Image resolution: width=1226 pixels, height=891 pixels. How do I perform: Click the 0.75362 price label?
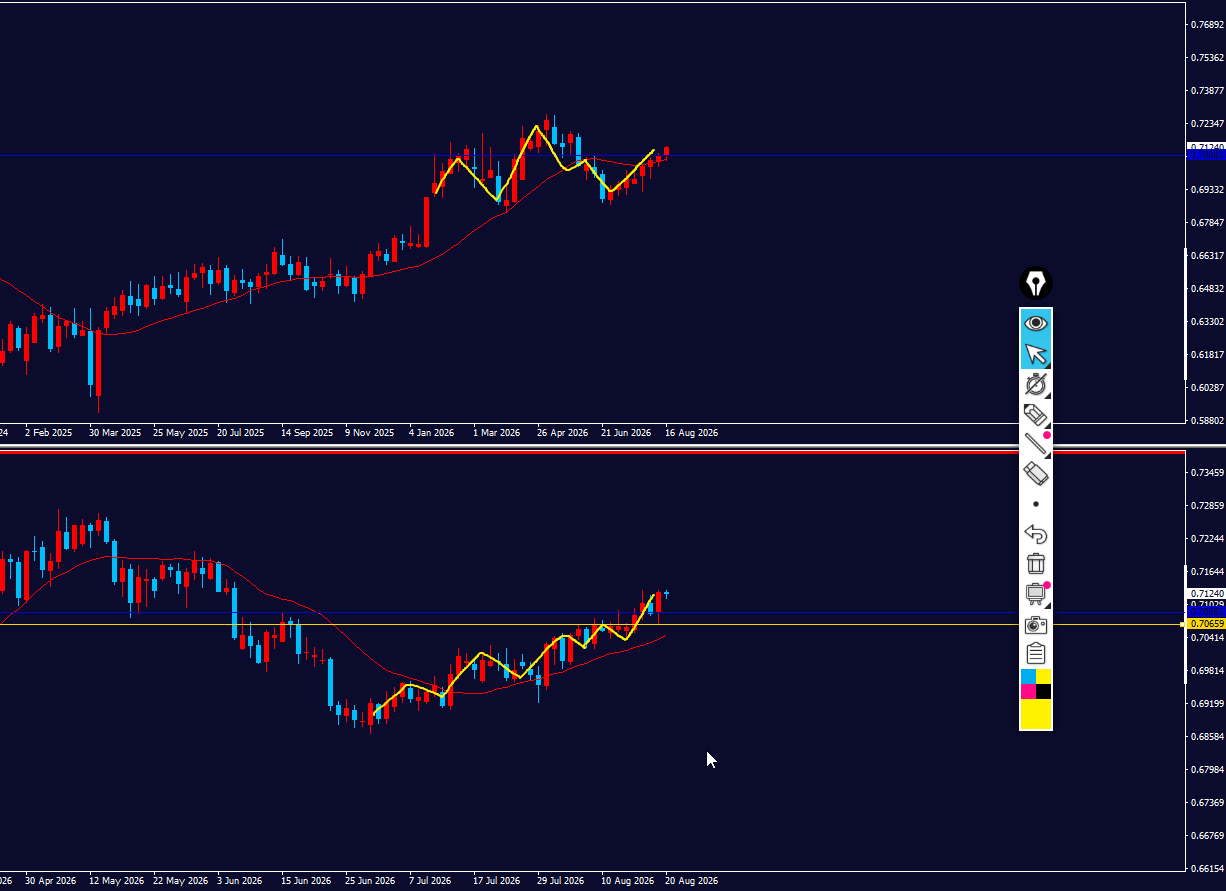pos(1209,57)
